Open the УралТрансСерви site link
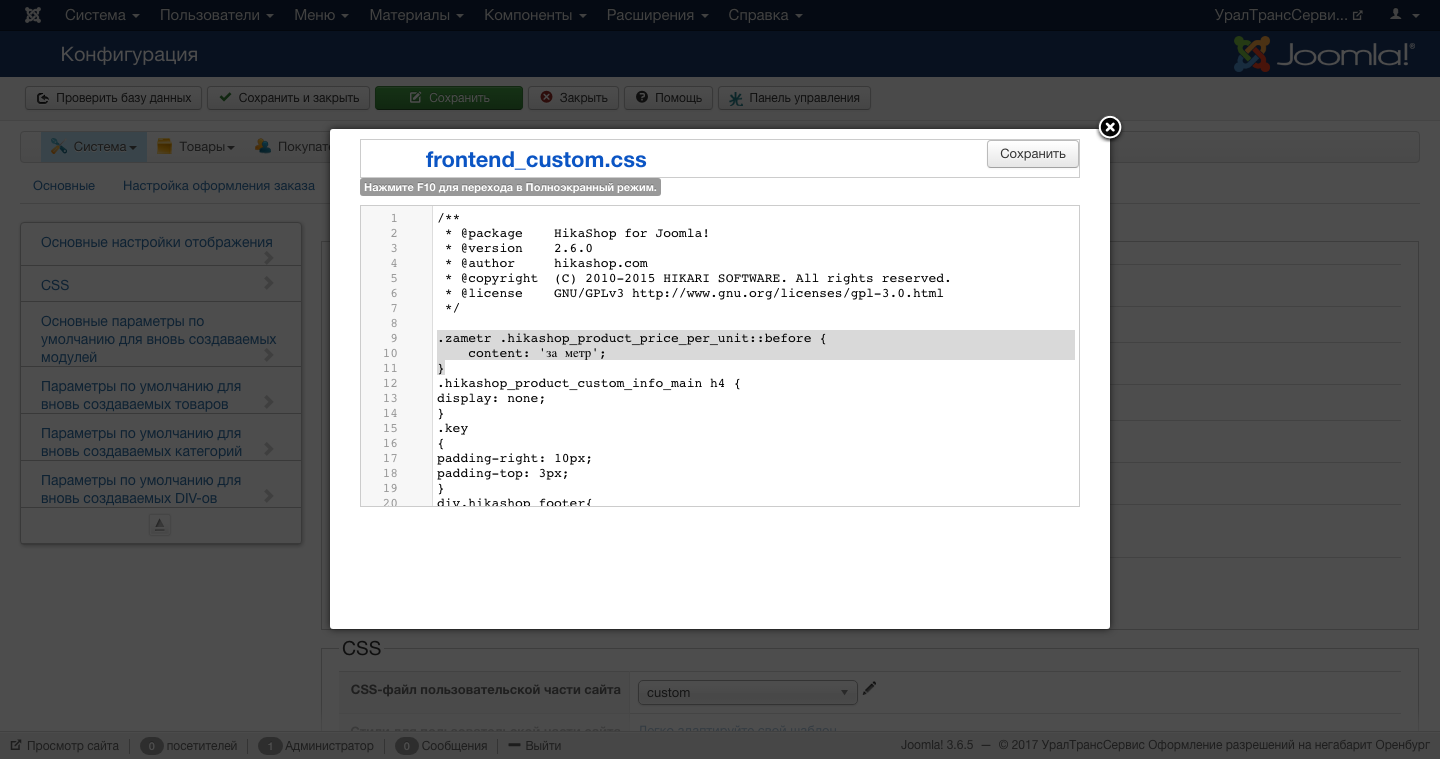Viewport: 1440px width, 759px height. [x=1288, y=15]
